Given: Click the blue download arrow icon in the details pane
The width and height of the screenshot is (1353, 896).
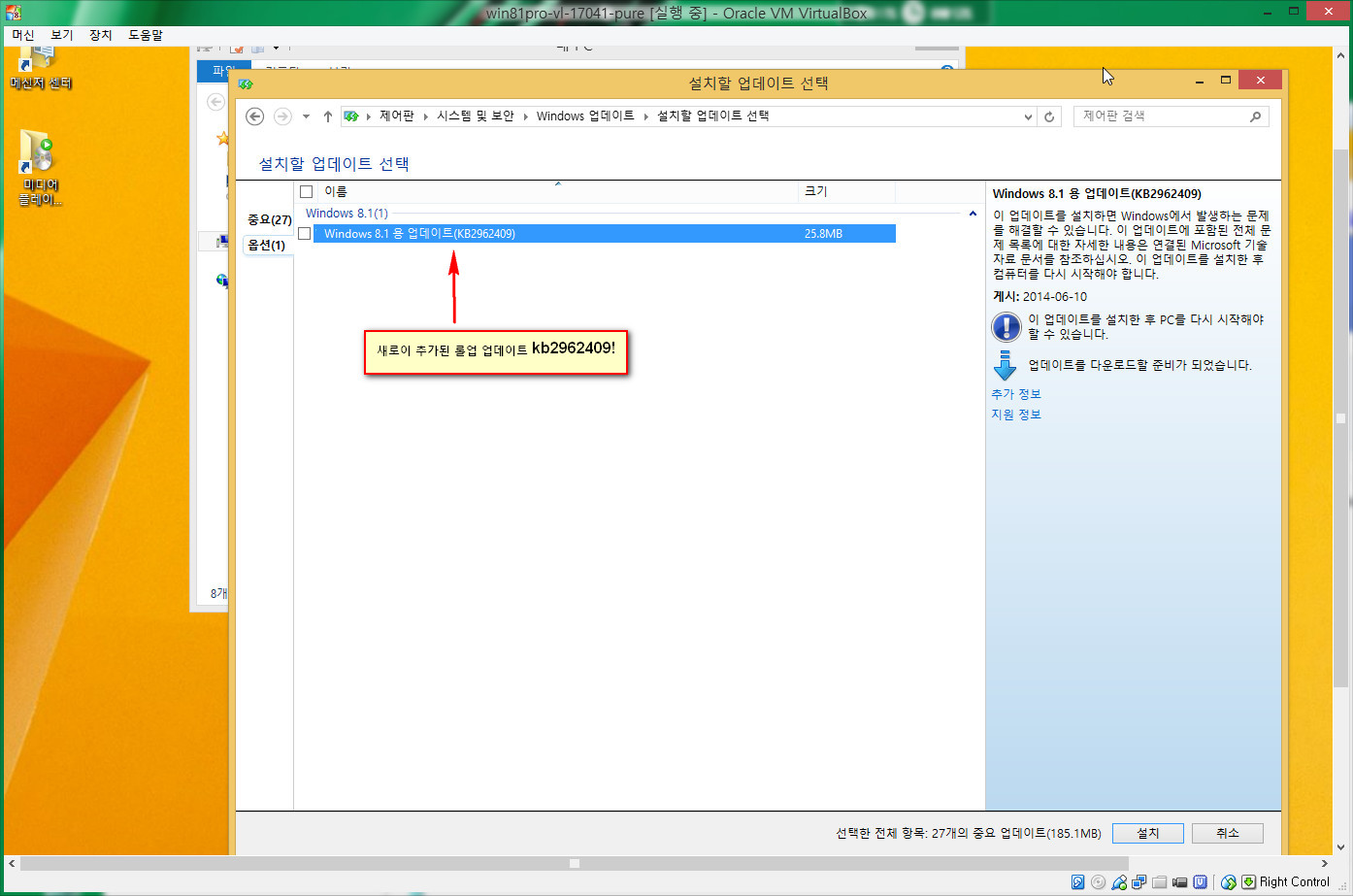Looking at the screenshot, I should point(1006,366).
